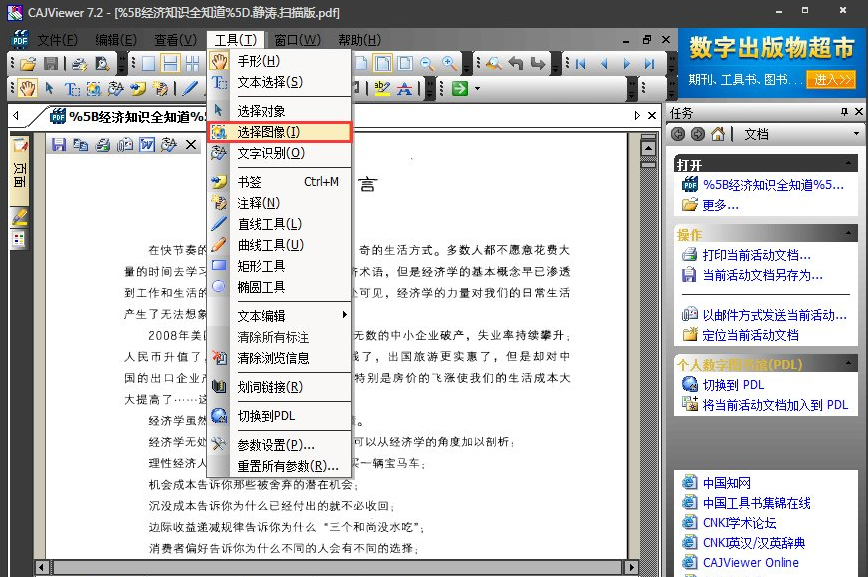This screenshot has height=577, width=868.
Task: Open the 文件(F) menu
Action: tap(58, 40)
